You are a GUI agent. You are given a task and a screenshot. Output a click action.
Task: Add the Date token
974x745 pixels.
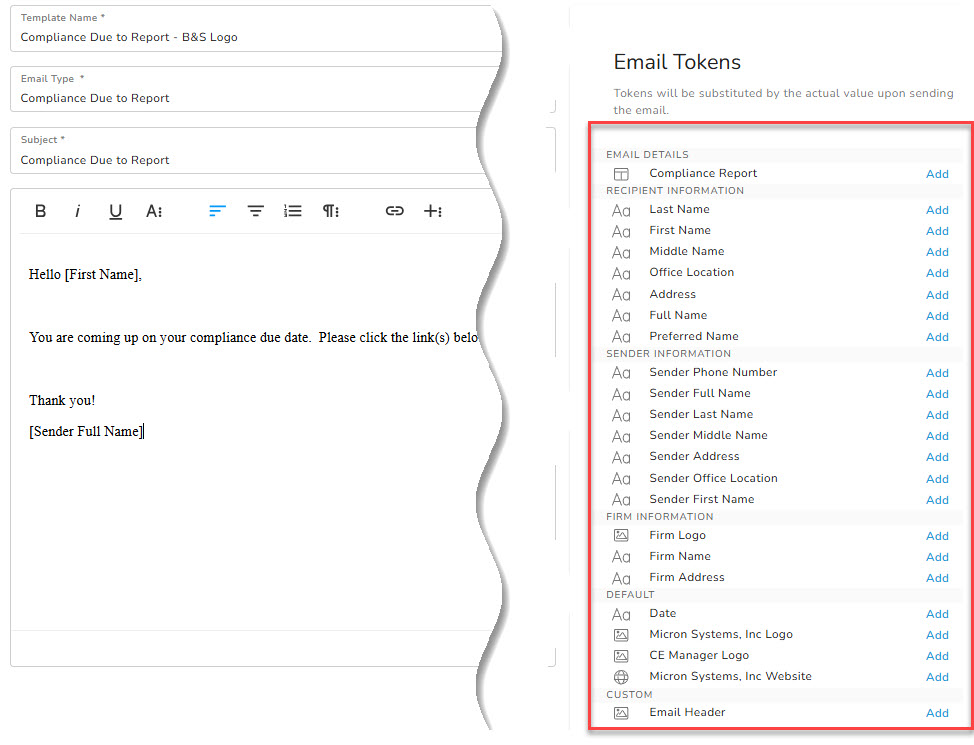pyautogui.click(x=937, y=615)
